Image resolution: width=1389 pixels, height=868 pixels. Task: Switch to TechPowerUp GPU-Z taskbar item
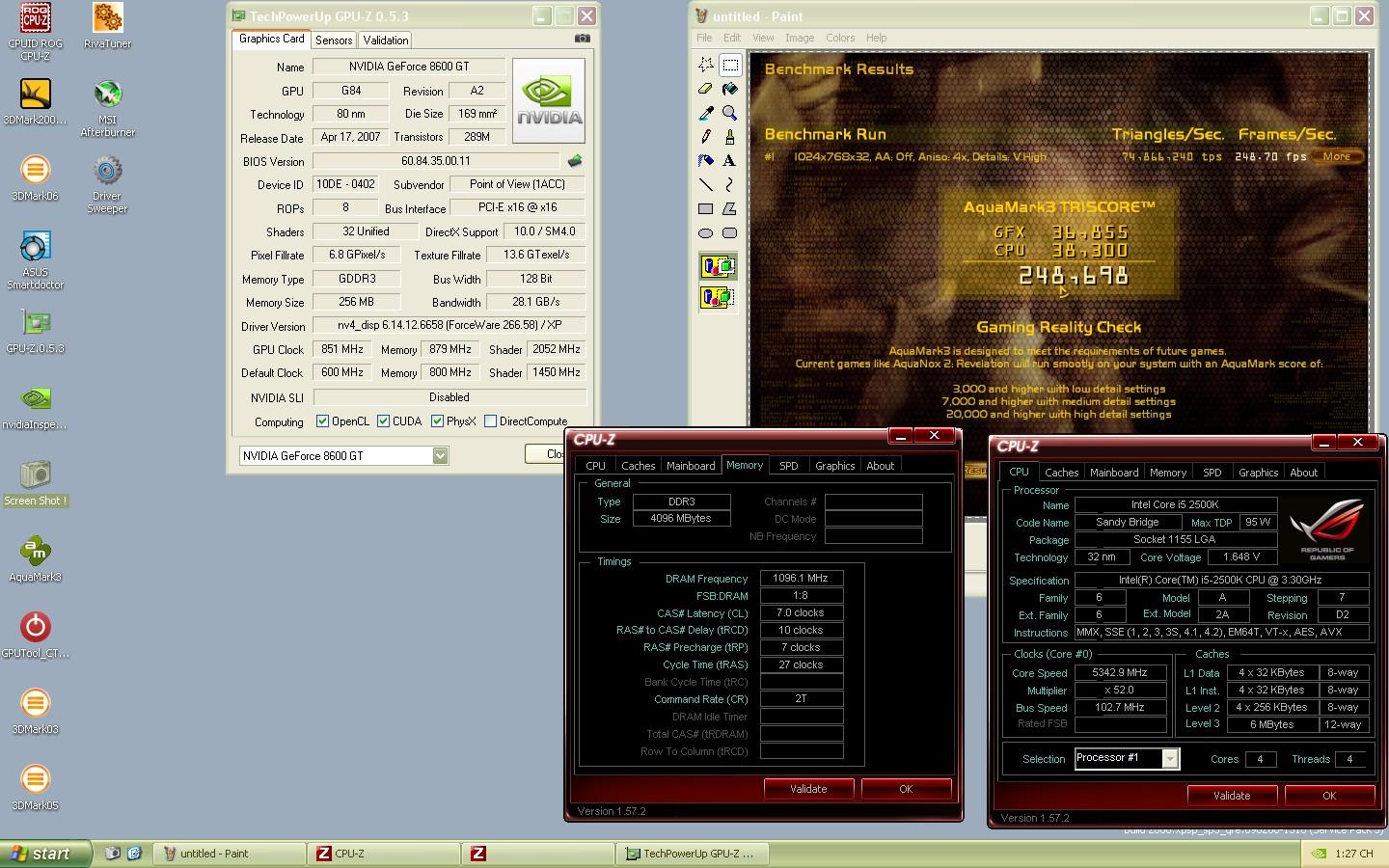(x=694, y=854)
